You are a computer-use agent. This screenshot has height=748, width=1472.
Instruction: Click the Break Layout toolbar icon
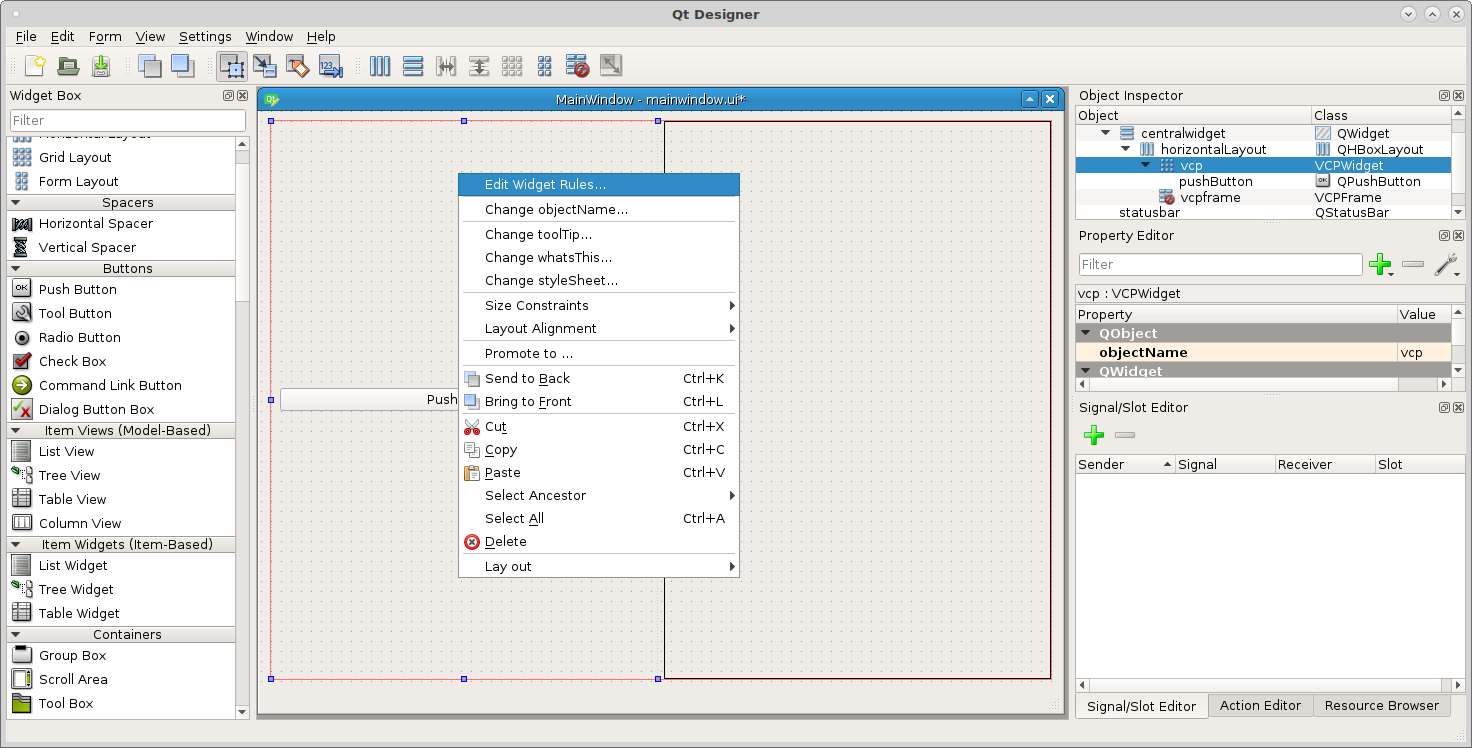[x=578, y=66]
